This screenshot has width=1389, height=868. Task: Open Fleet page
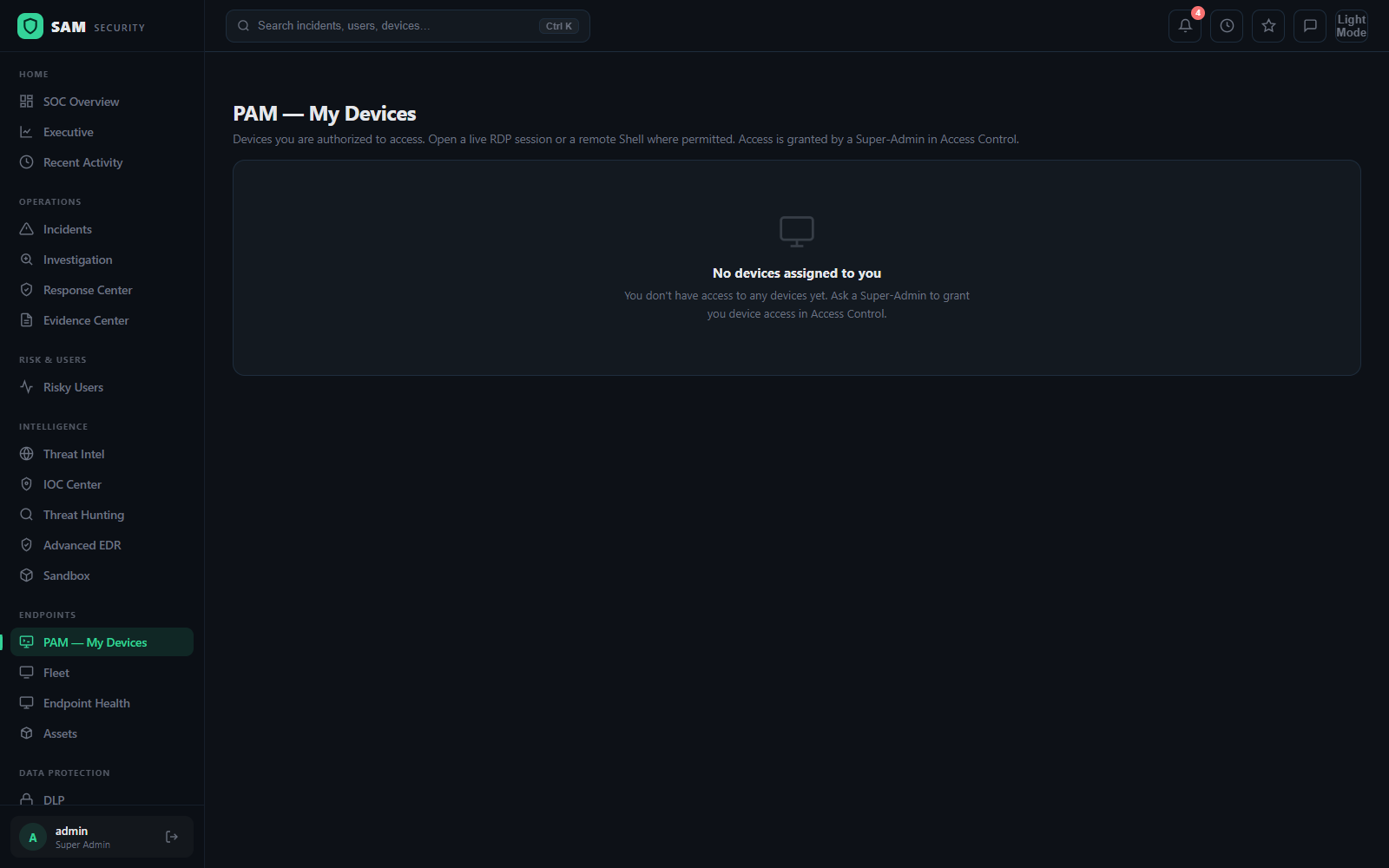pos(102,673)
